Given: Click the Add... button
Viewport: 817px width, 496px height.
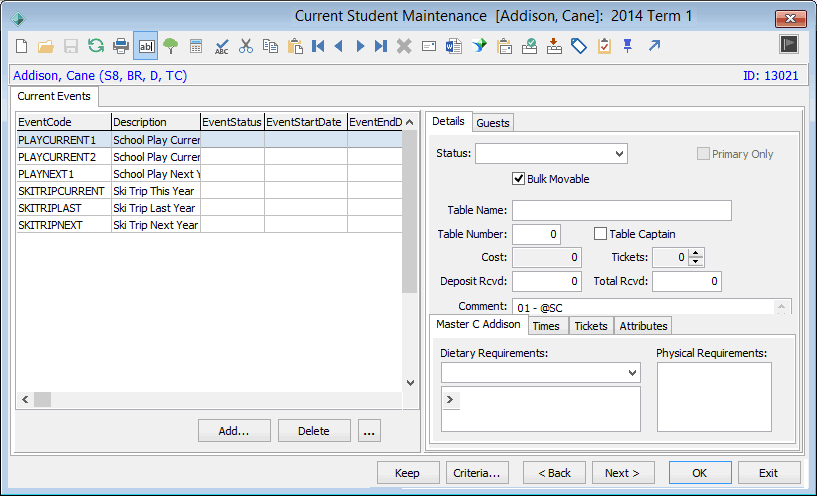Looking at the screenshot, I should [234, 431].
